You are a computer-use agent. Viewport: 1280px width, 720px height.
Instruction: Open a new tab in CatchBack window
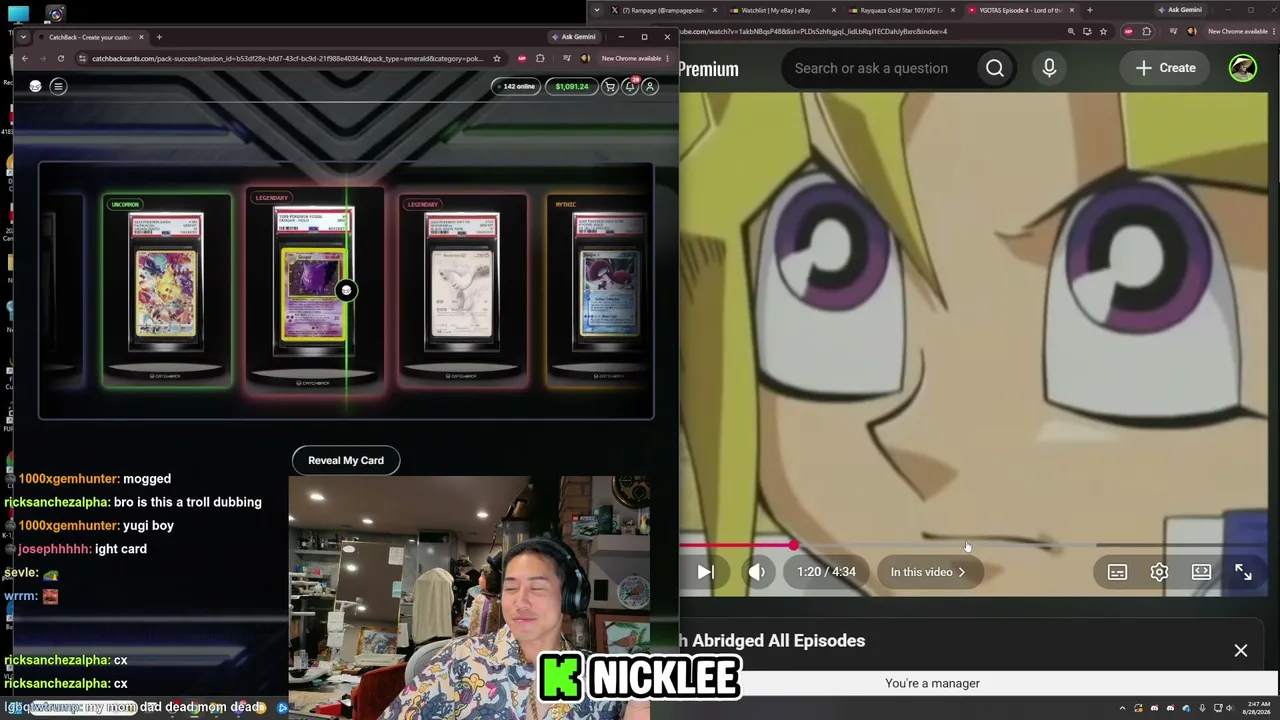click(x=159, y=37)
